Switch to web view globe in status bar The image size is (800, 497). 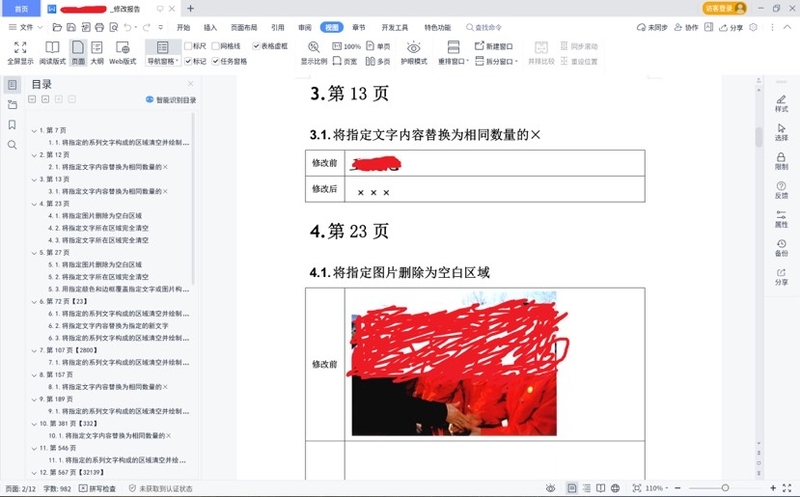tap(615, 488)
